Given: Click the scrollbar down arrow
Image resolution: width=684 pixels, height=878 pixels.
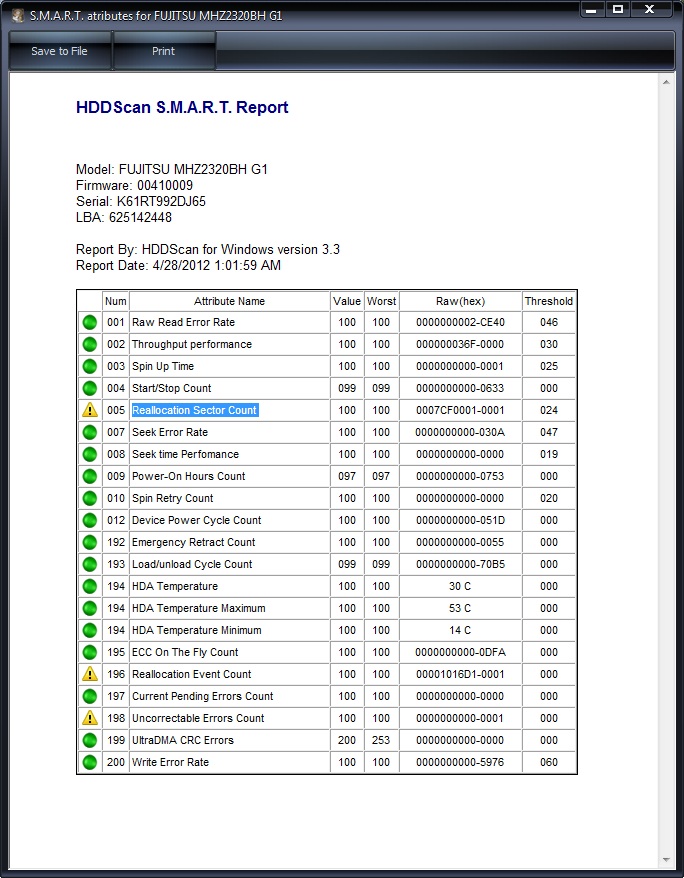Looking at the screenshot, I should click(x=666, y=860).
